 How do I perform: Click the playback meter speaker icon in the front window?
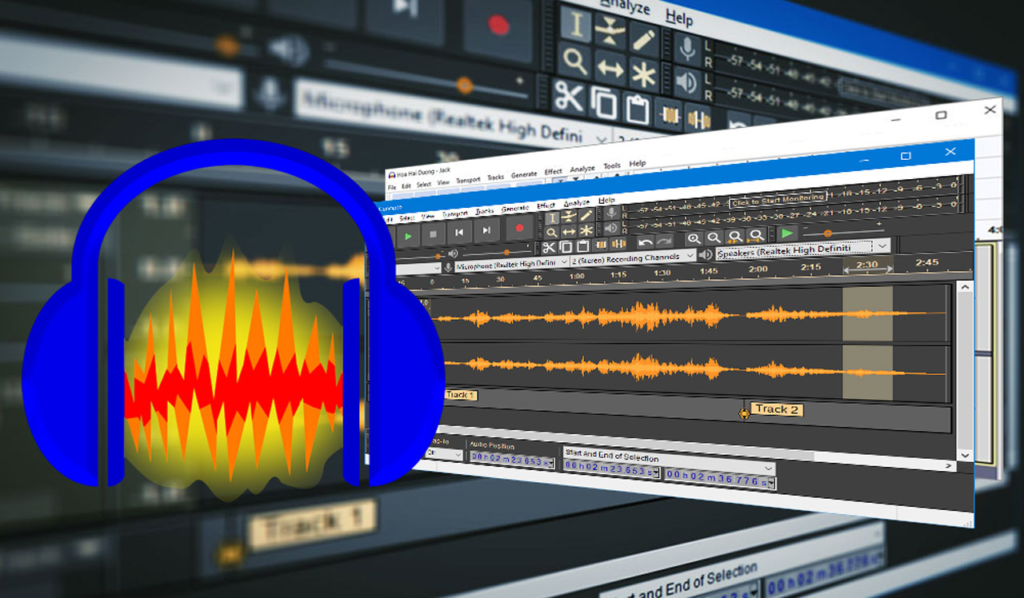tap(611, 228)
